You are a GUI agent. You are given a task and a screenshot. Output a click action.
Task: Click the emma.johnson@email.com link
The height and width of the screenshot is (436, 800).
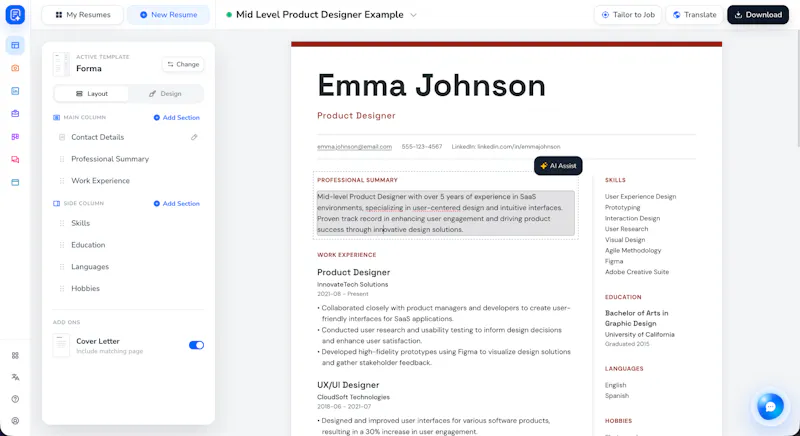pyautogui.click(x=355, y=147)
